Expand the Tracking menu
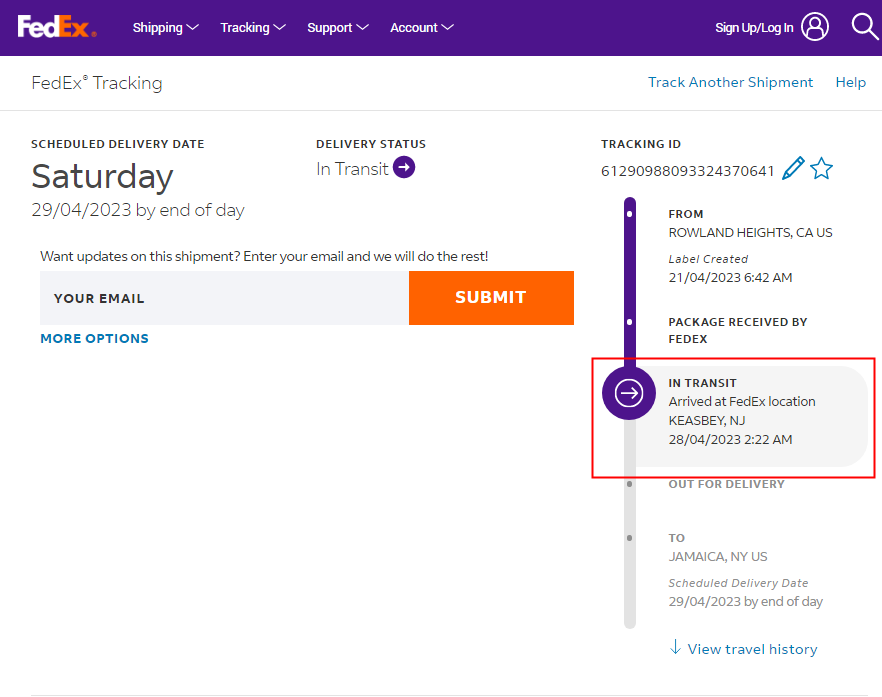882x697 pixels. point(253,28)
